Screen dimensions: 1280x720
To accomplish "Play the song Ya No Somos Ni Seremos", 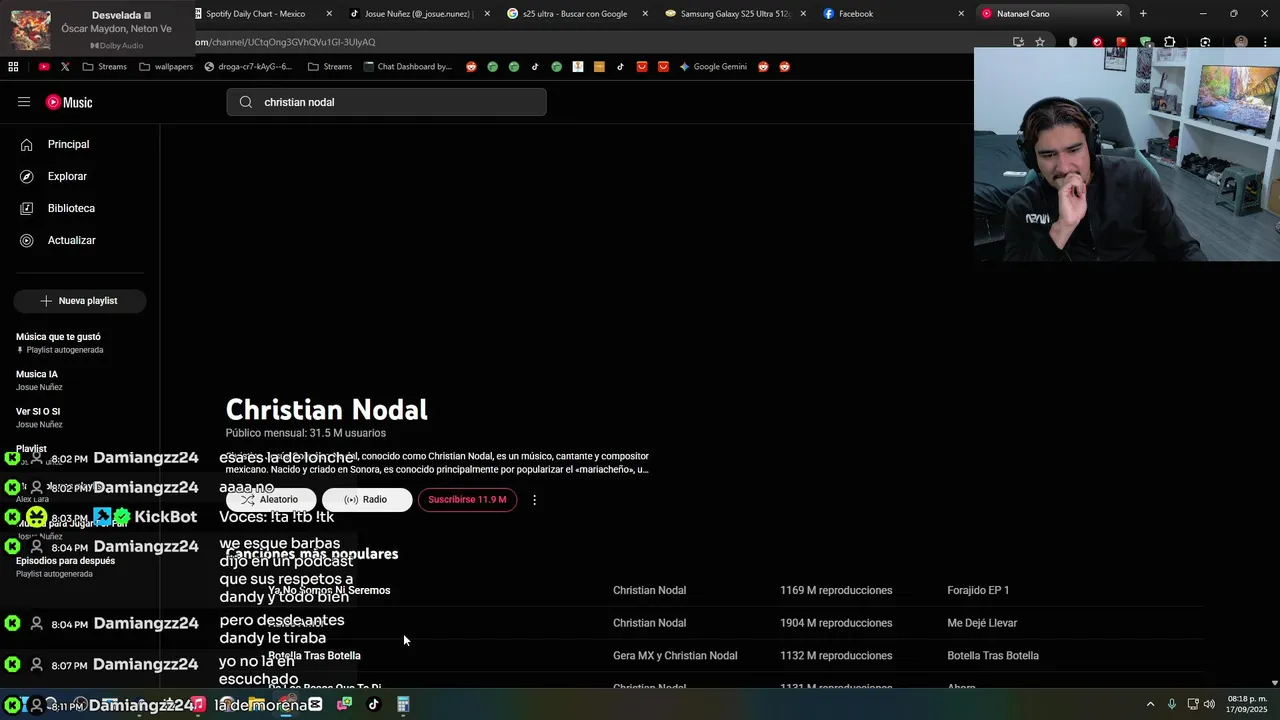I will [x=329, y=590].
